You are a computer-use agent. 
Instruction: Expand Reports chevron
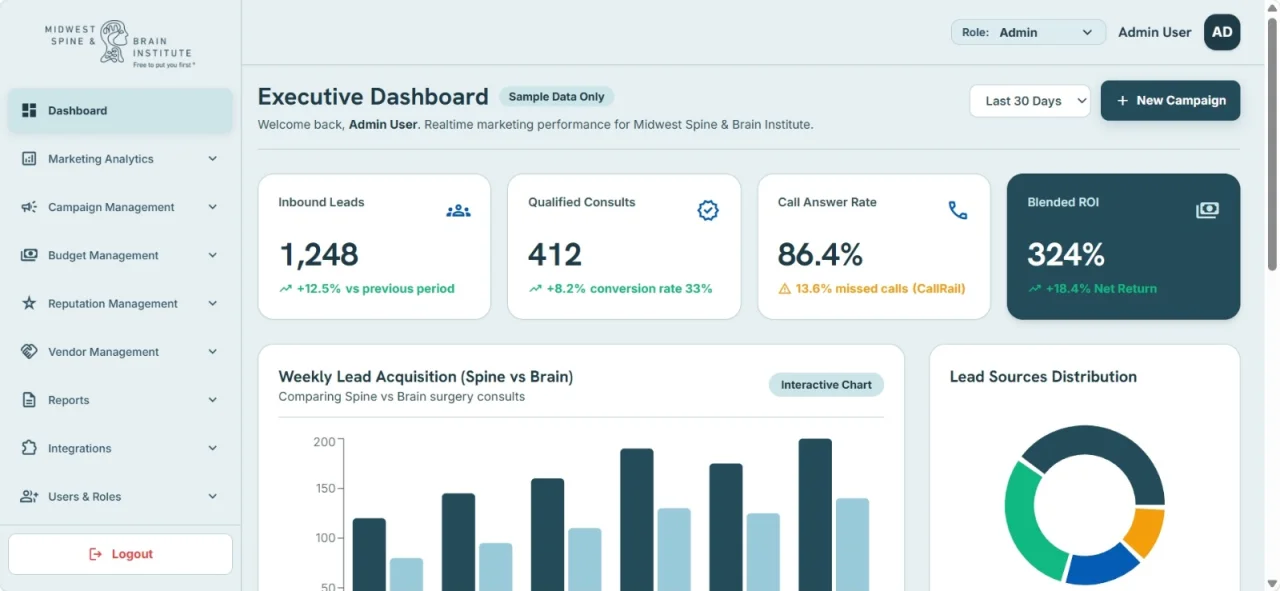tap(212, 400)
